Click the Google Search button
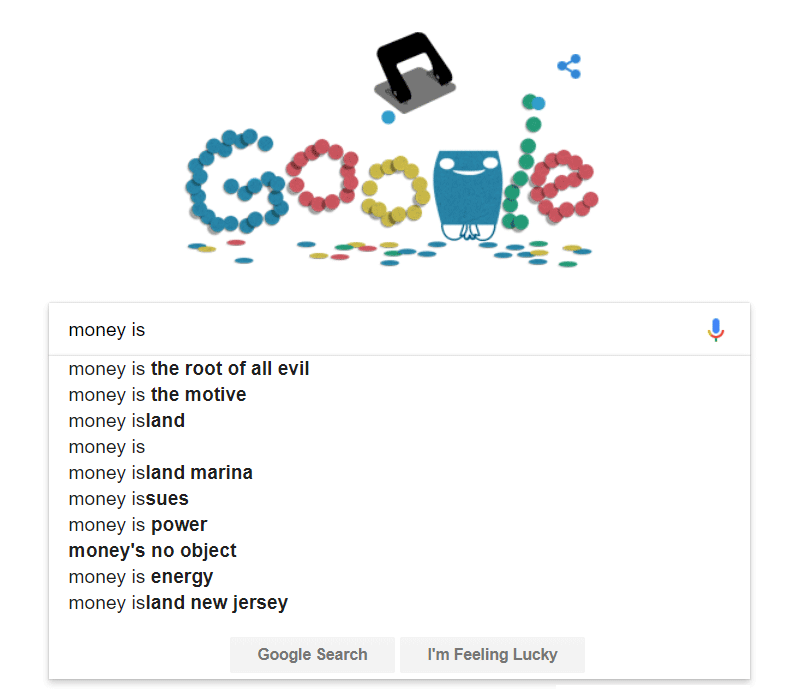The image size is (791, 692). pos(312,655)
